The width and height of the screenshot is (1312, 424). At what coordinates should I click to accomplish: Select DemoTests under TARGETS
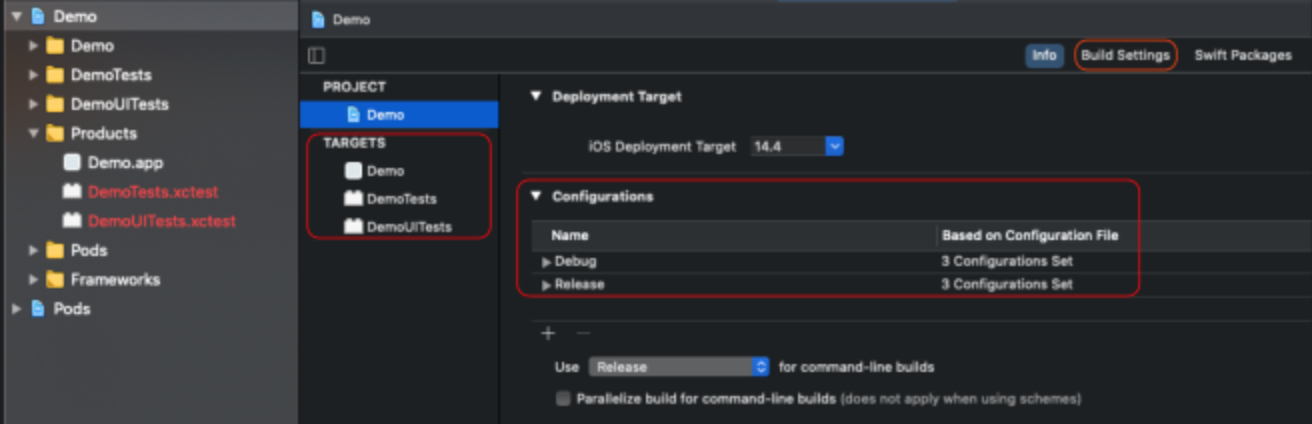[401, 199]
